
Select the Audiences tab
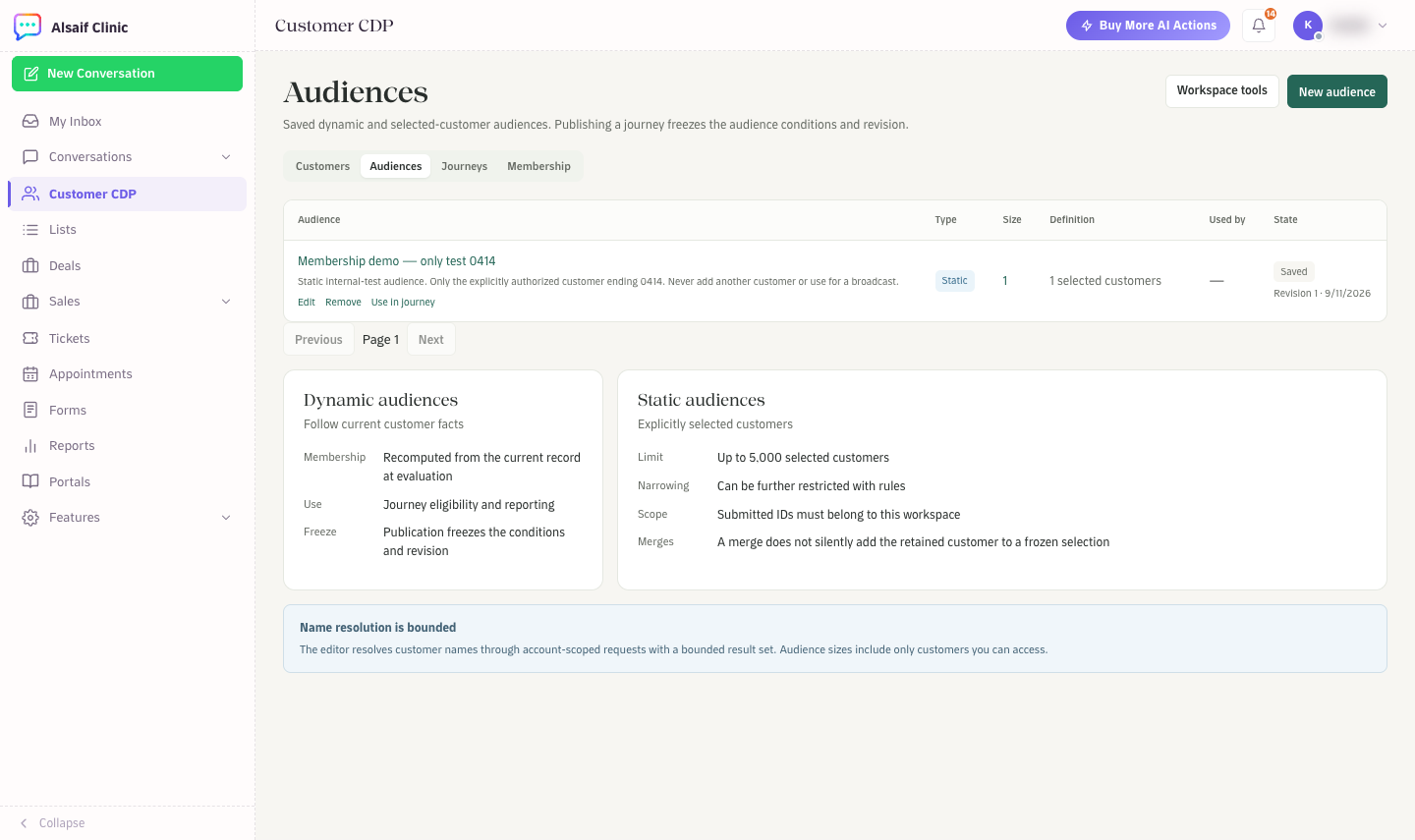(x=396, y=166)
